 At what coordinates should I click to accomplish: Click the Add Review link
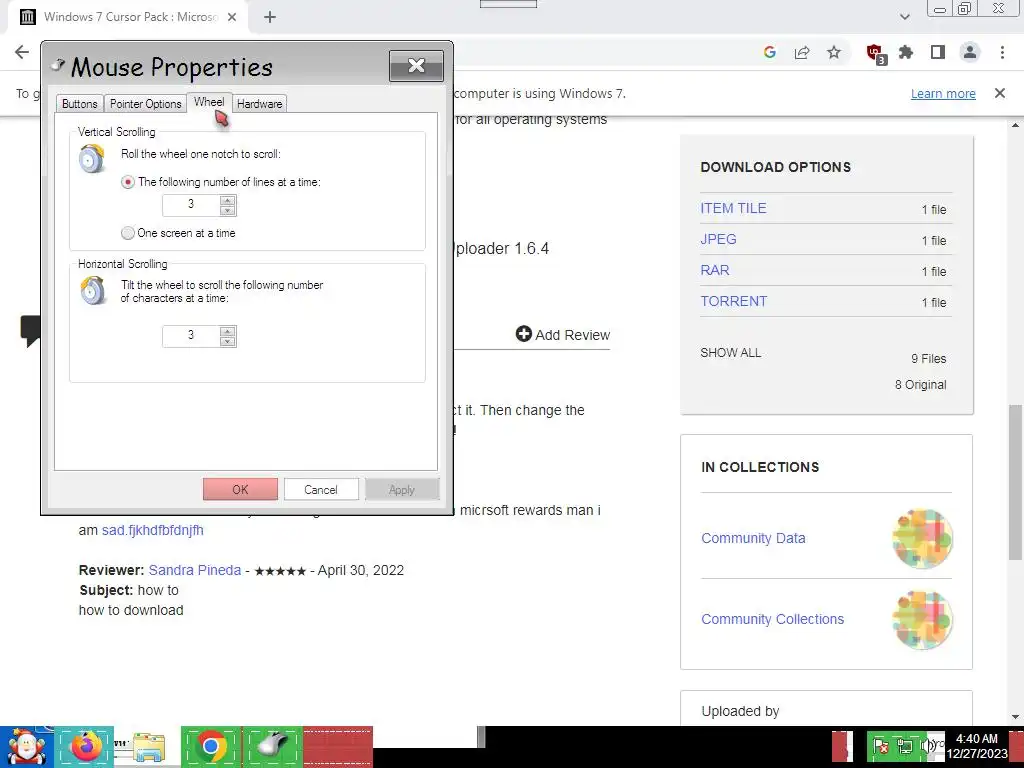point(563,334)
